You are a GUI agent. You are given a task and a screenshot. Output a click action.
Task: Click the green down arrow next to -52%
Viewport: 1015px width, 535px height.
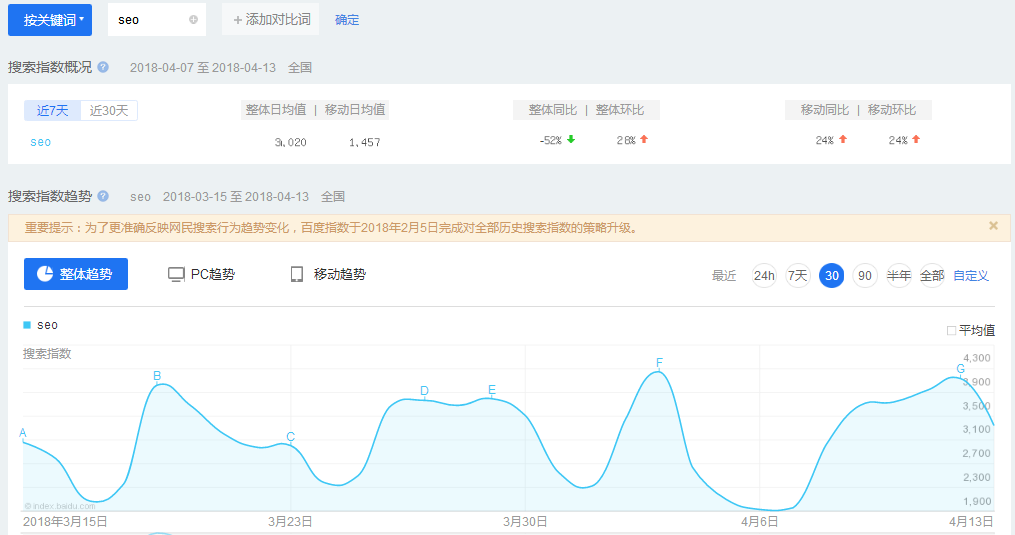coord(571,139)
